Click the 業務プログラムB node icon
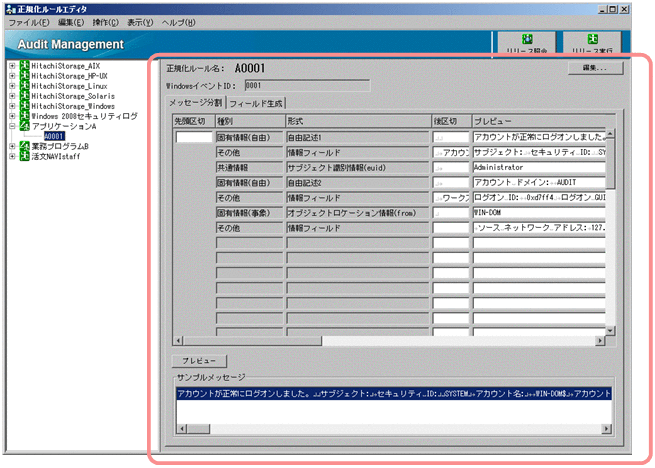Viewport: 655px width, 468px height. pyautogui.click(x=23, y=146)
